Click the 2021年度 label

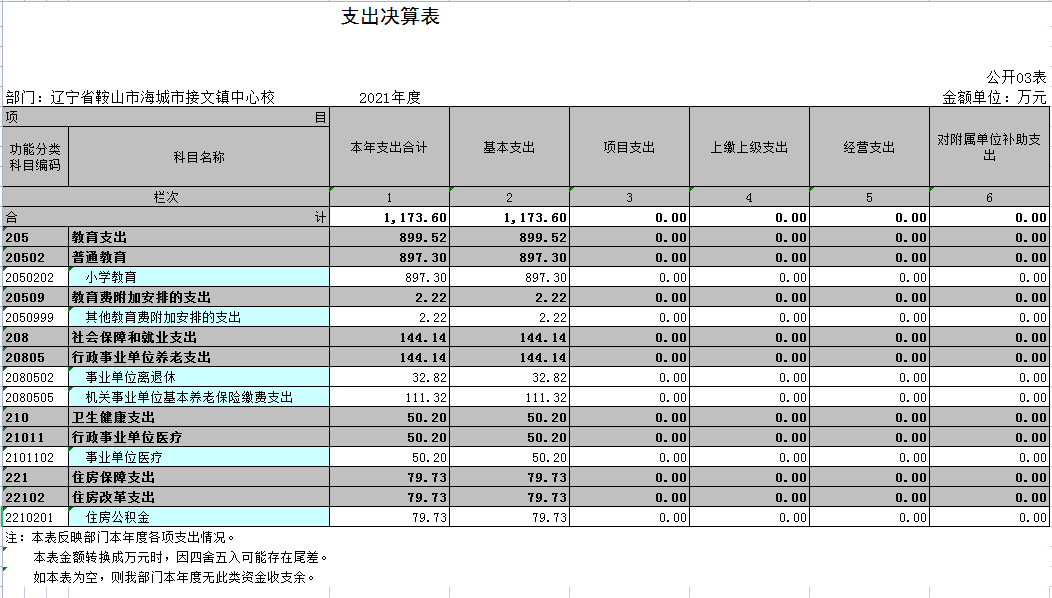coord(390,98)
